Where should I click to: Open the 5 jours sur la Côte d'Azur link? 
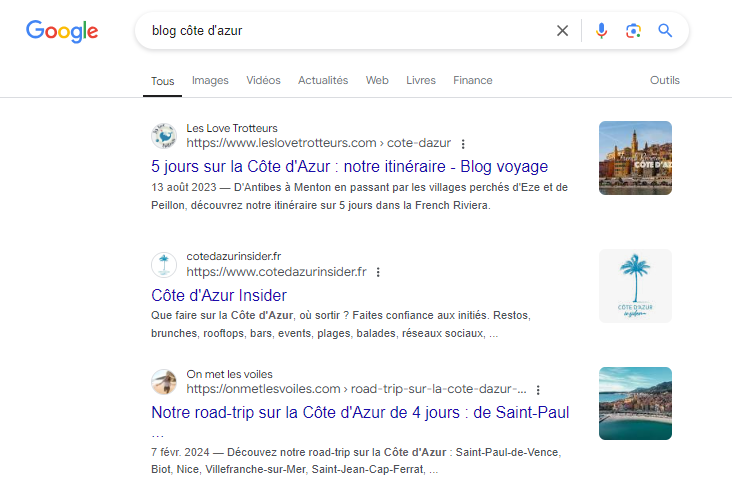349,166
